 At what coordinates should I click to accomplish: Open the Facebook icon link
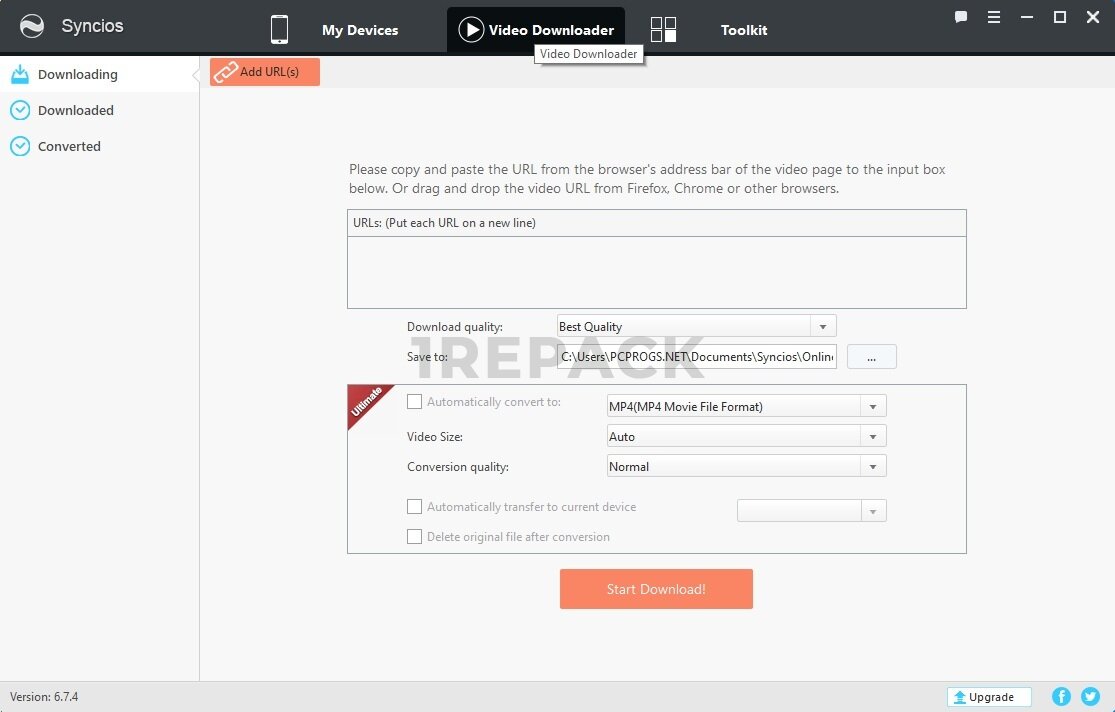tap(1061, 696)
